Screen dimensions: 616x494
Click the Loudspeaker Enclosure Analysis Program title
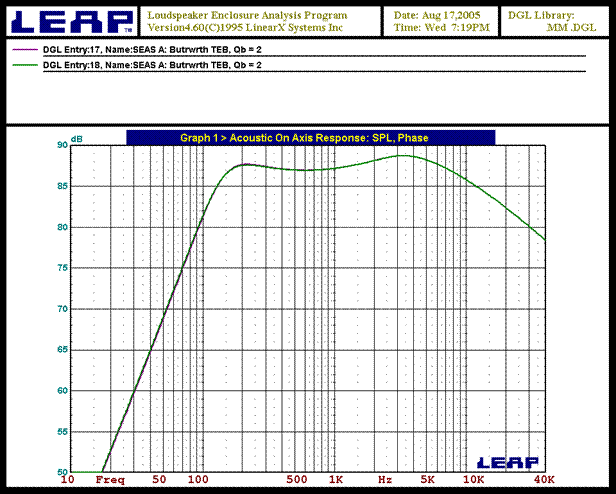click(247, 16)
